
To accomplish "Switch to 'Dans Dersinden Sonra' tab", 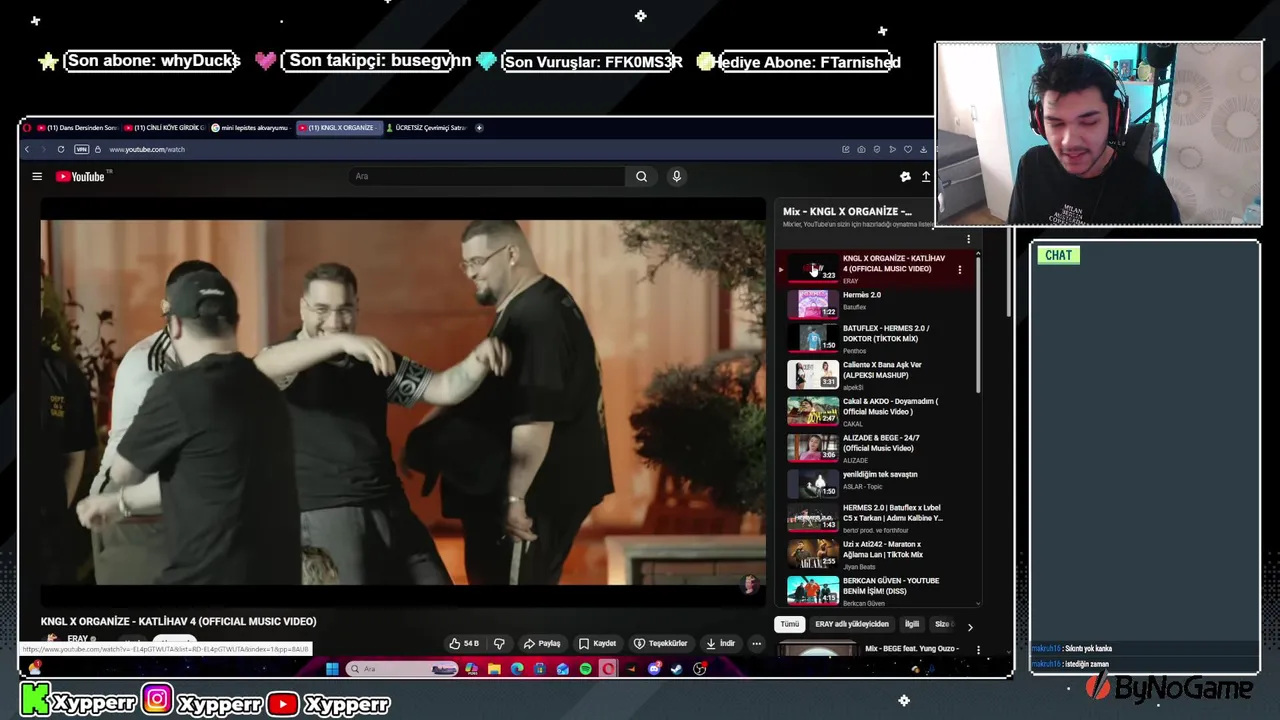I will (76, 128).
